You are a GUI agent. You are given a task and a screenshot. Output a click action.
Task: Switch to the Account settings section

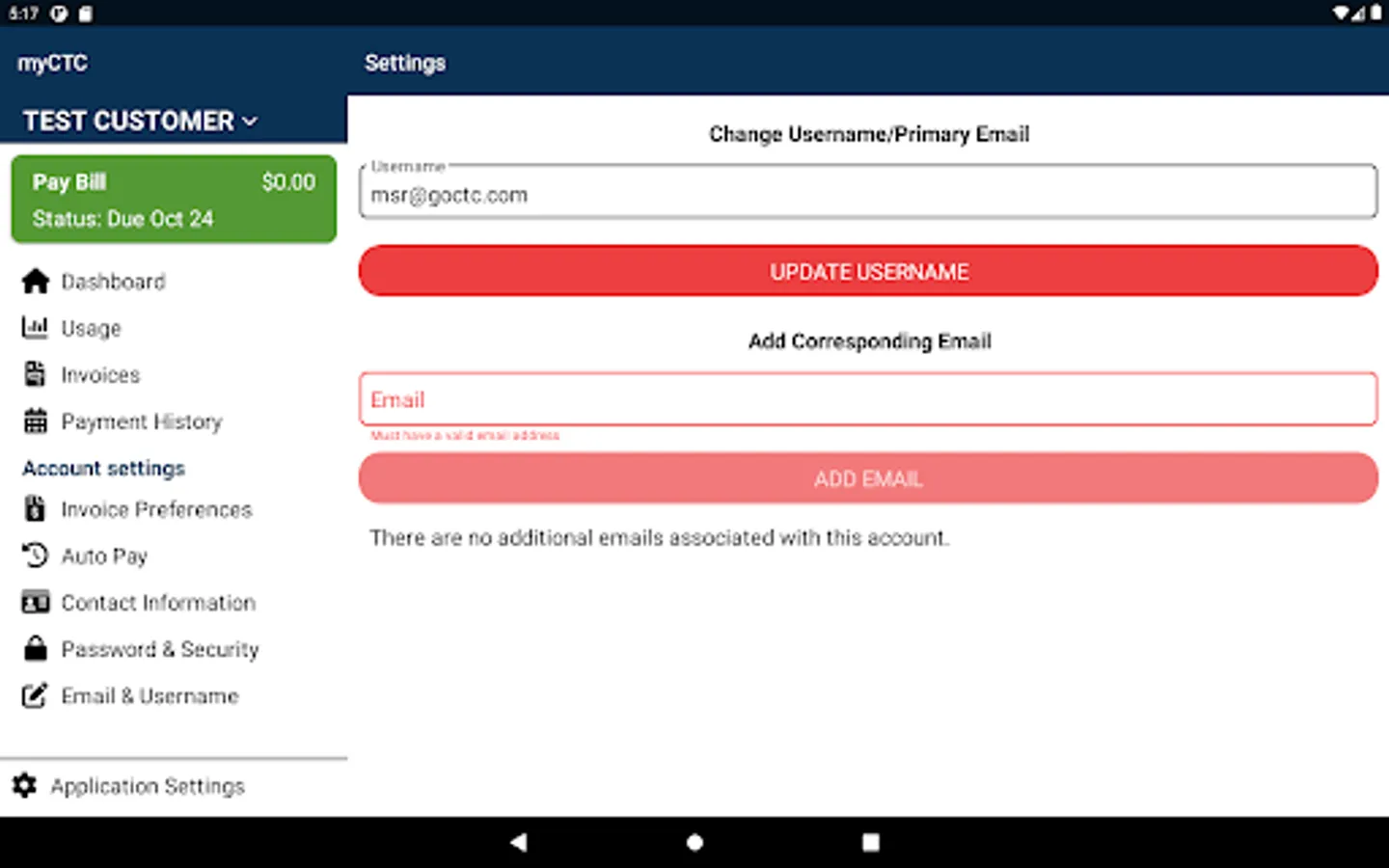103,468
